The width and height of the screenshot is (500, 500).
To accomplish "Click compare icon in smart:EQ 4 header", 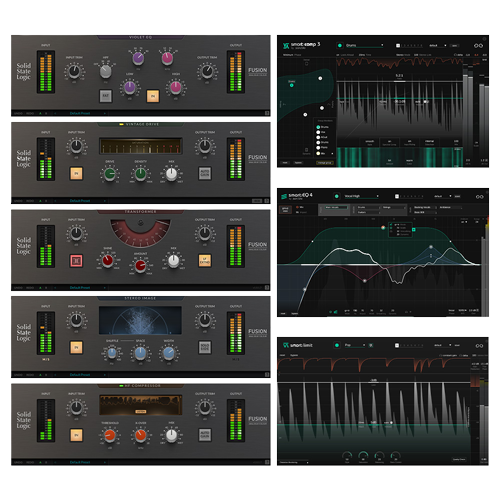I will [x=479, y=197].
